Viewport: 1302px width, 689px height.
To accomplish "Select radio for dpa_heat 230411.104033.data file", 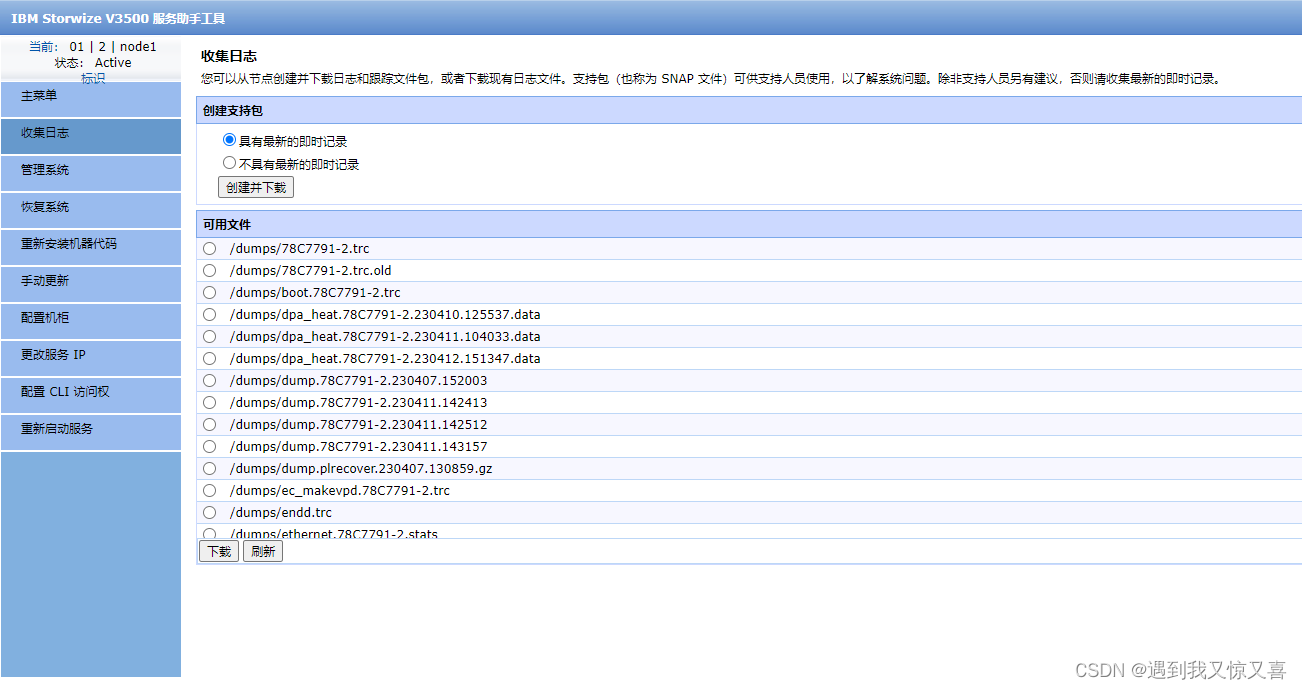I will point(209,336).
